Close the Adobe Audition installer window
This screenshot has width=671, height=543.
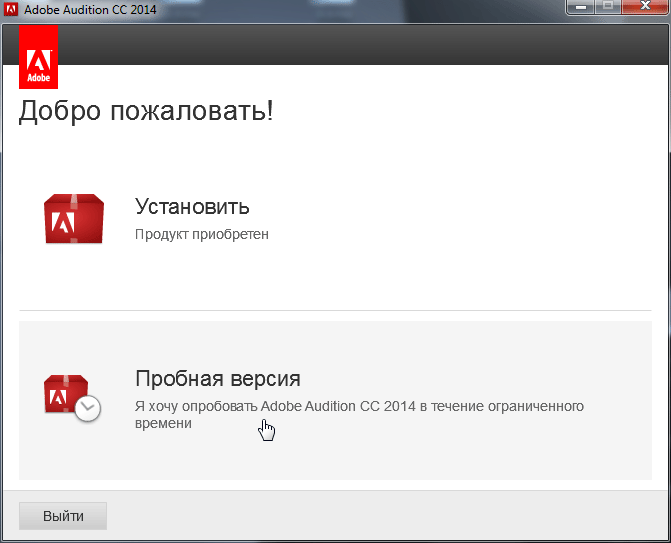[x=645, y=7]
